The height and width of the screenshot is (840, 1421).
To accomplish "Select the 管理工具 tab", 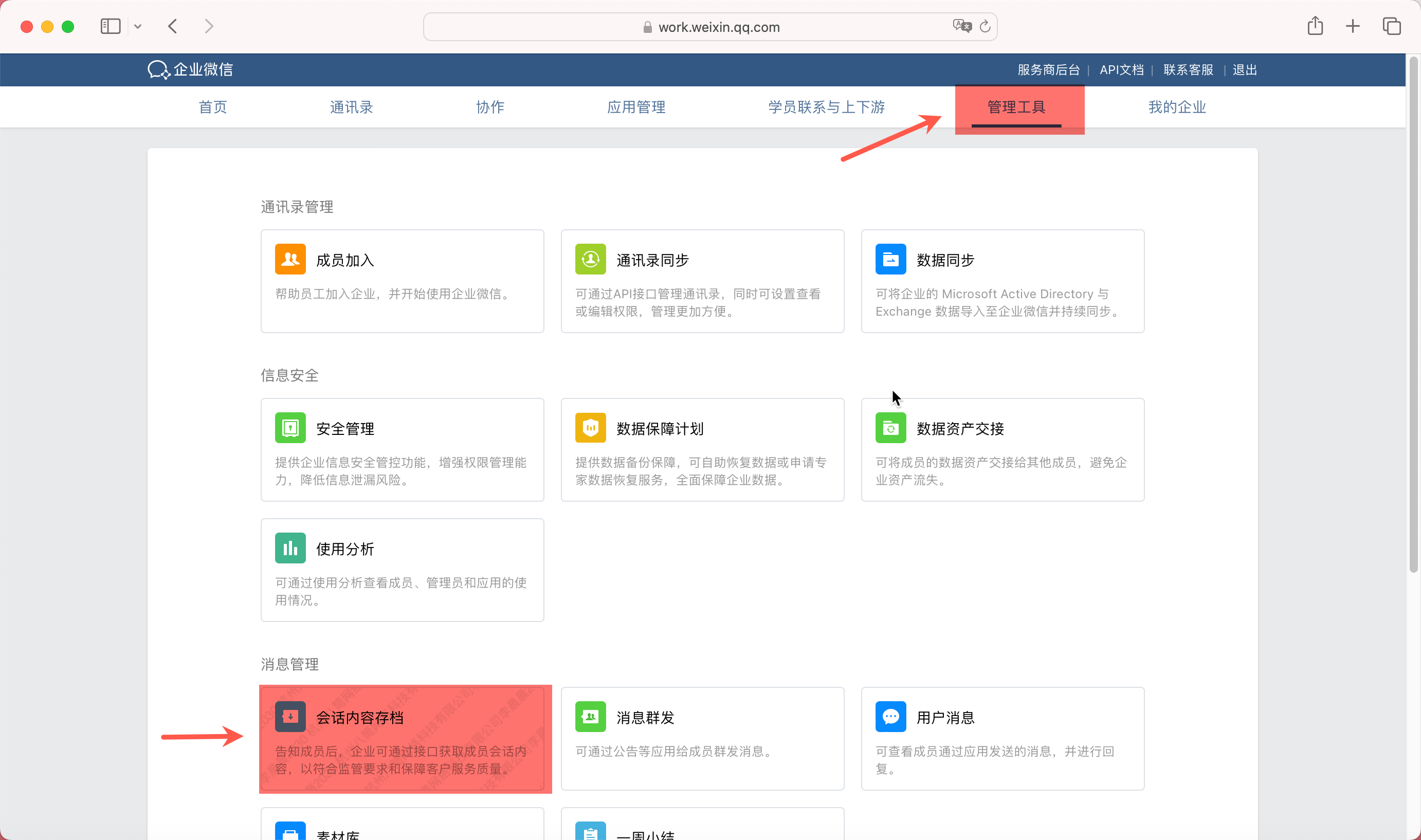I will coord(1016,106).
